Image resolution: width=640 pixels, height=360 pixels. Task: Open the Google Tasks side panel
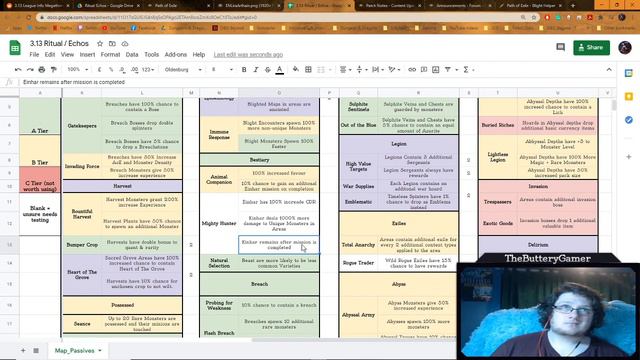pos(629,120)
